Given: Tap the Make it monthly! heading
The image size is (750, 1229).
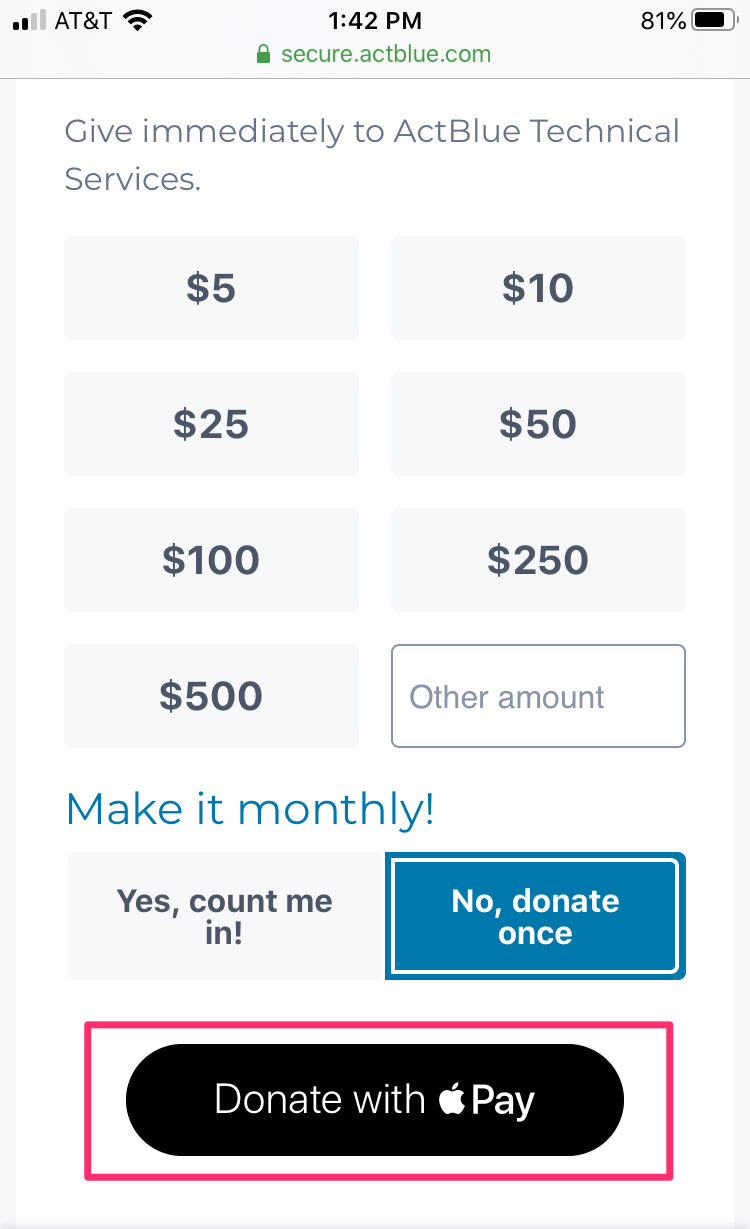Looking at the screenshot, I should click(250, 809).
